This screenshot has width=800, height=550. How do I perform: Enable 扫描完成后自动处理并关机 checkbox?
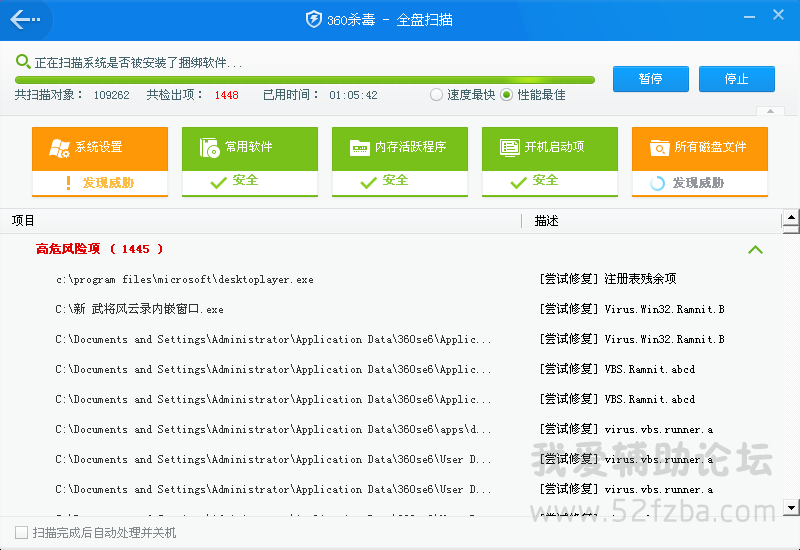(21, 533)
